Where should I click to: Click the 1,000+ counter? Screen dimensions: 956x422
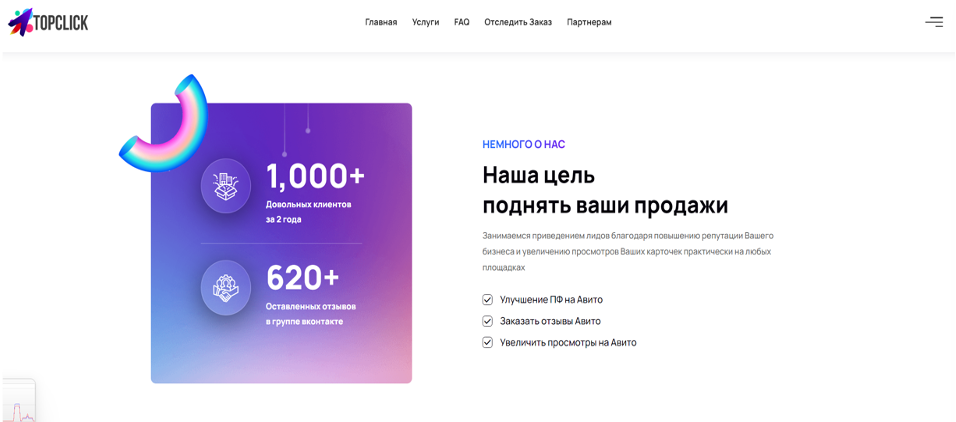[315, 177]
